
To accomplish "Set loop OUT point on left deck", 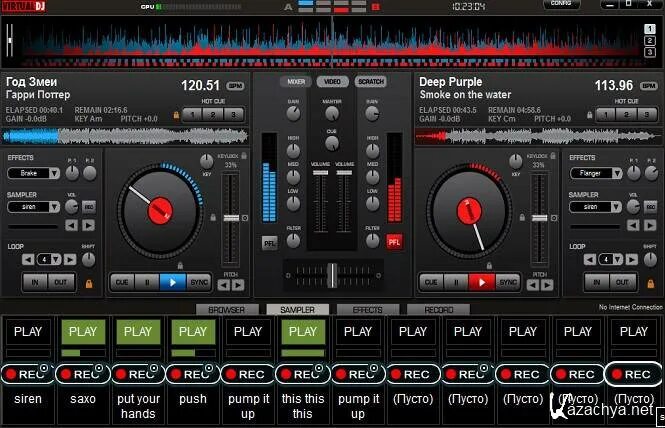I will pyautogui.click(x=61, y=283).
